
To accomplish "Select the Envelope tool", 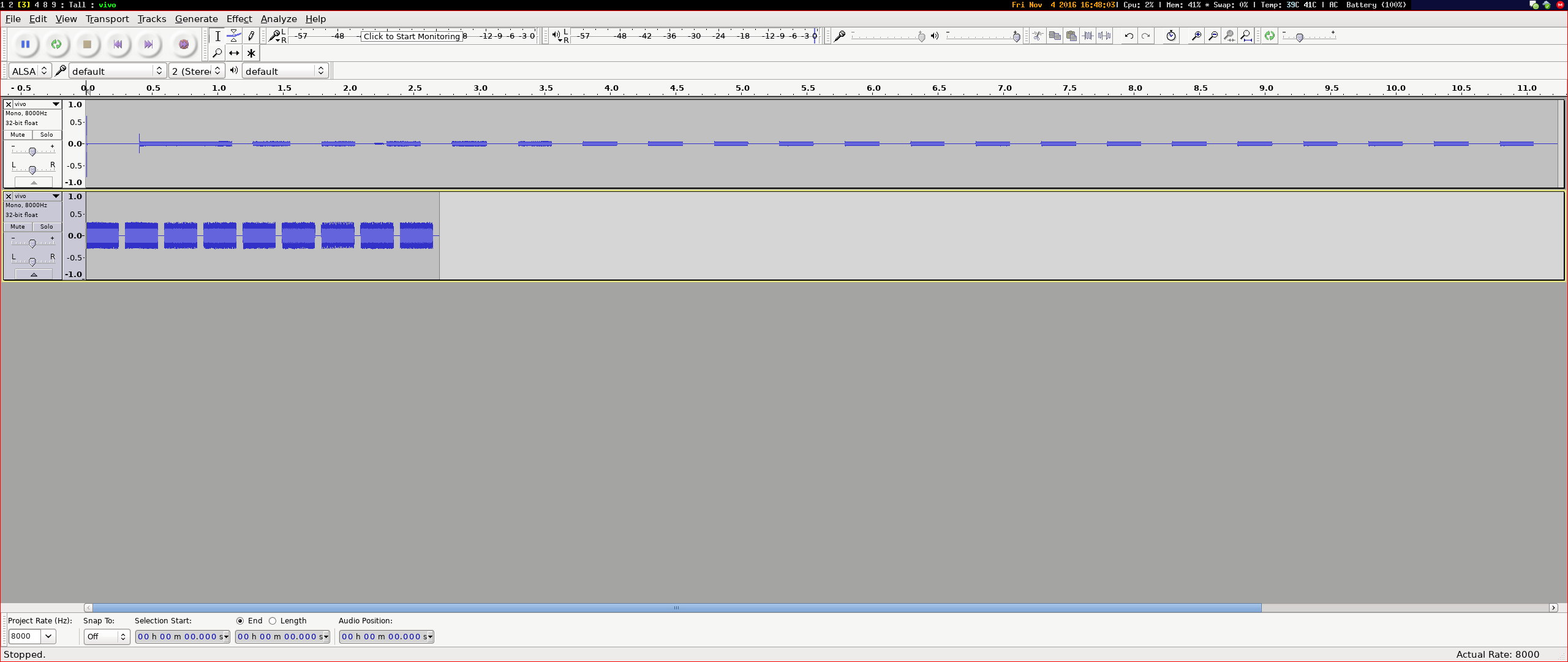I will (234, 36).
